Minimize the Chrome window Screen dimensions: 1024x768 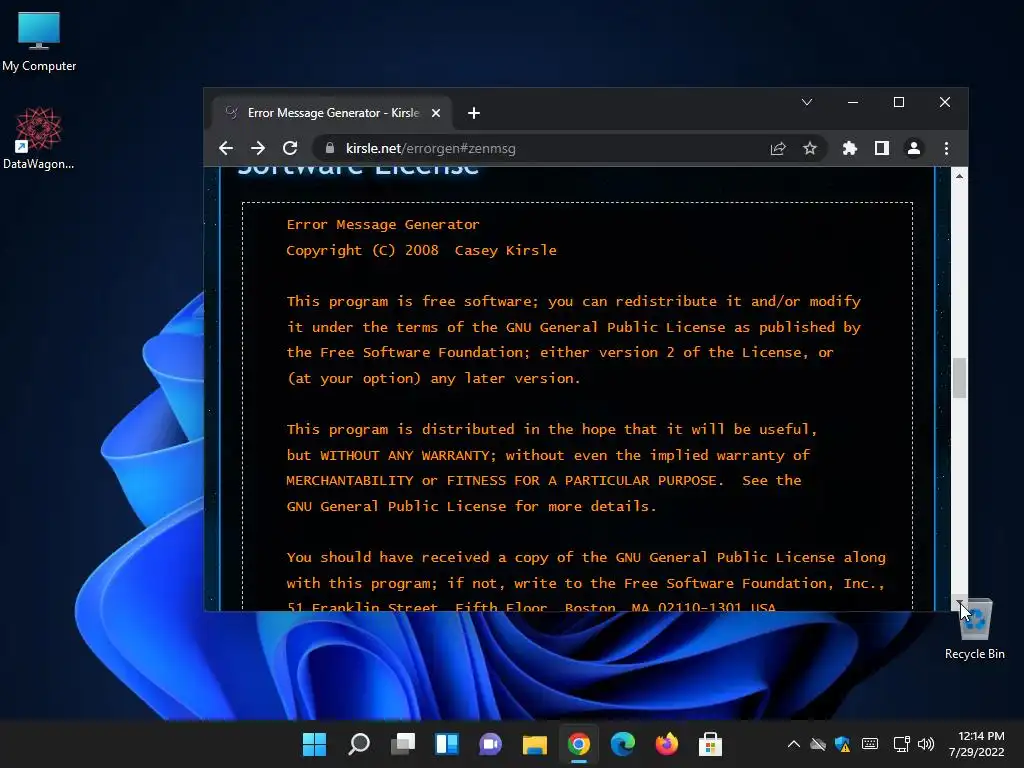click(853, 103)
